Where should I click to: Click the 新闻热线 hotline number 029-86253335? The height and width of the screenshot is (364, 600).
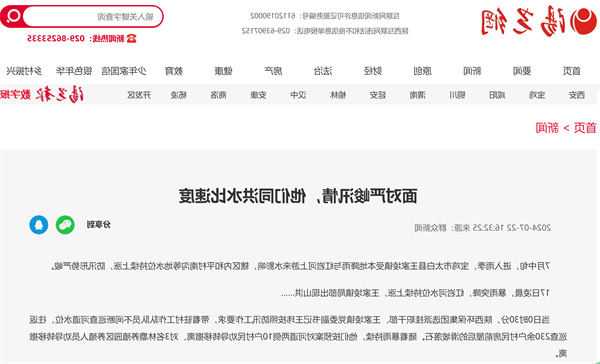point(57,38)
